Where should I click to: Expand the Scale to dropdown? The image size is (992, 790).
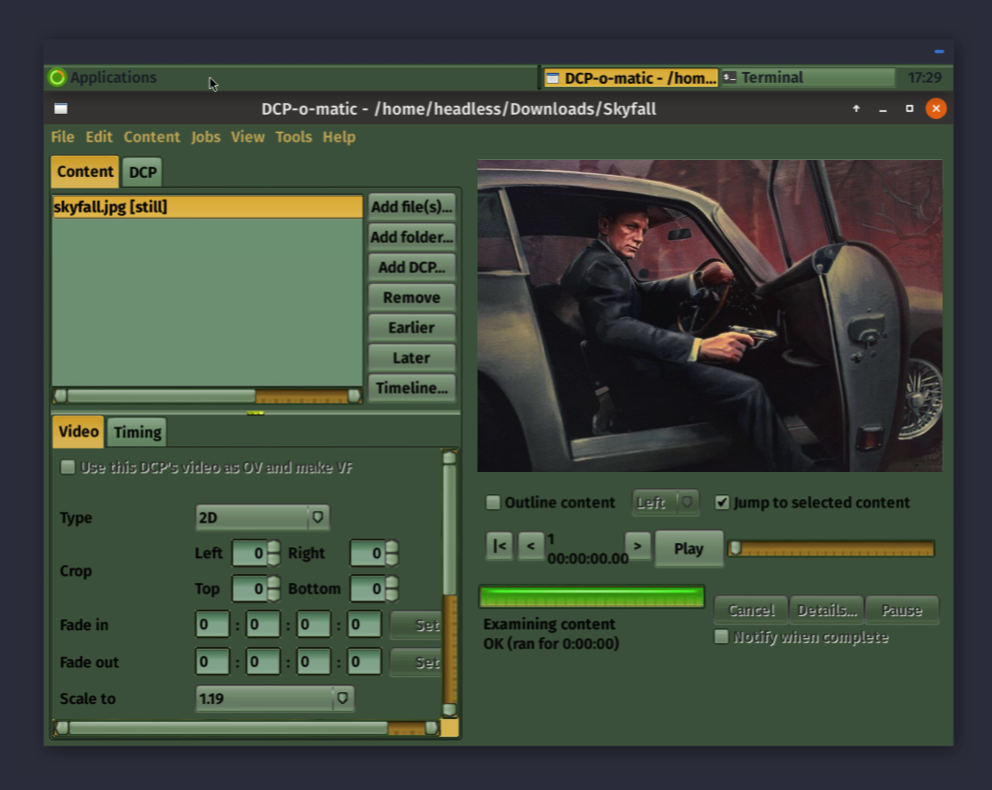pos(275,698)
